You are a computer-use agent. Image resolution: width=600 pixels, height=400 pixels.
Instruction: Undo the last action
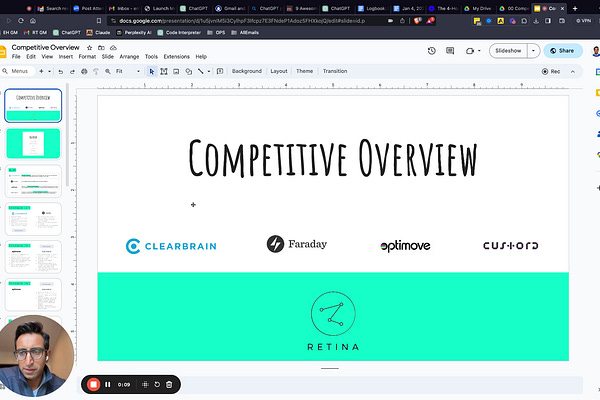(x=60, y=71)
